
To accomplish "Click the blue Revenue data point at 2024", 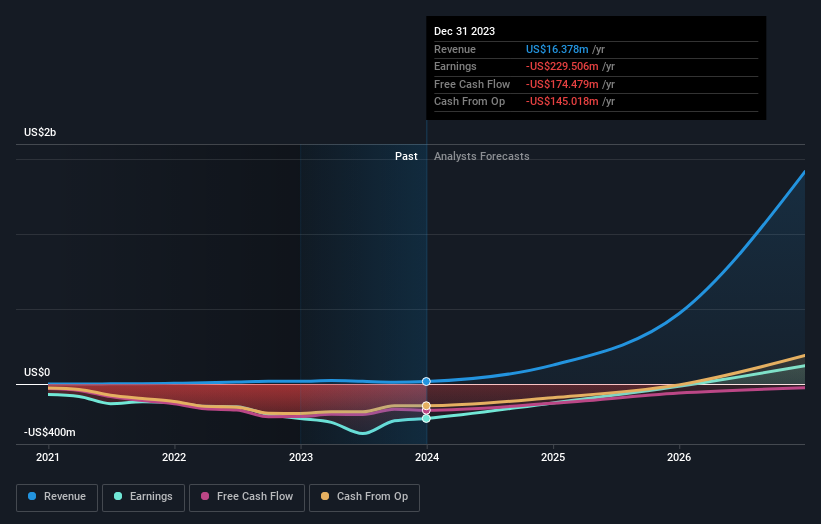I will coord(426,382).
